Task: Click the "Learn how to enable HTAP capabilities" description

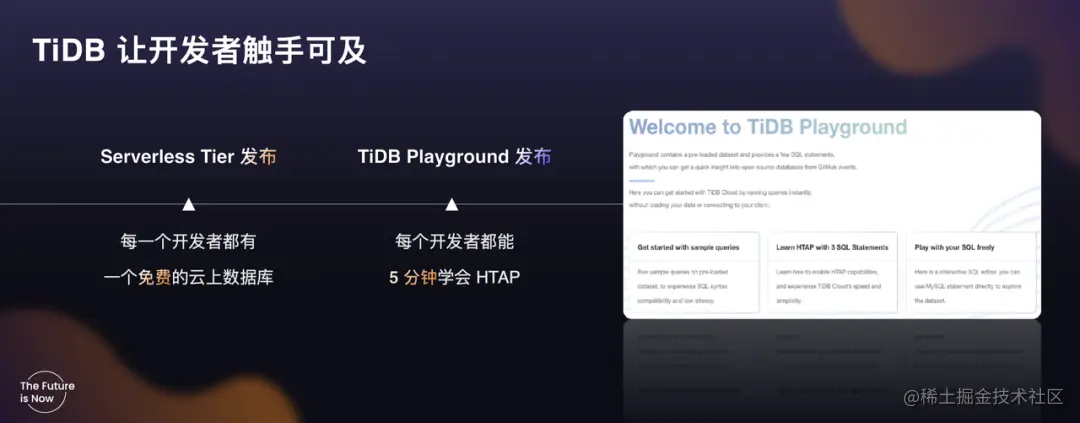Action: coord(829,286)
